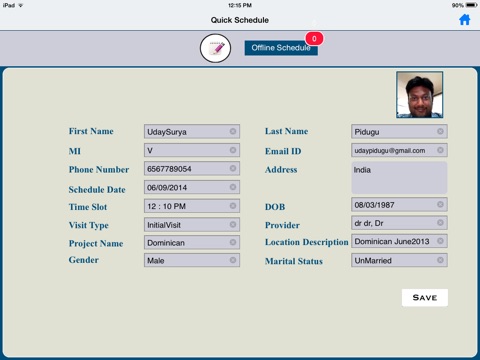Change the DOB 08/03/1987
Screen dimensions: 480x360
(x=399, y=204)
